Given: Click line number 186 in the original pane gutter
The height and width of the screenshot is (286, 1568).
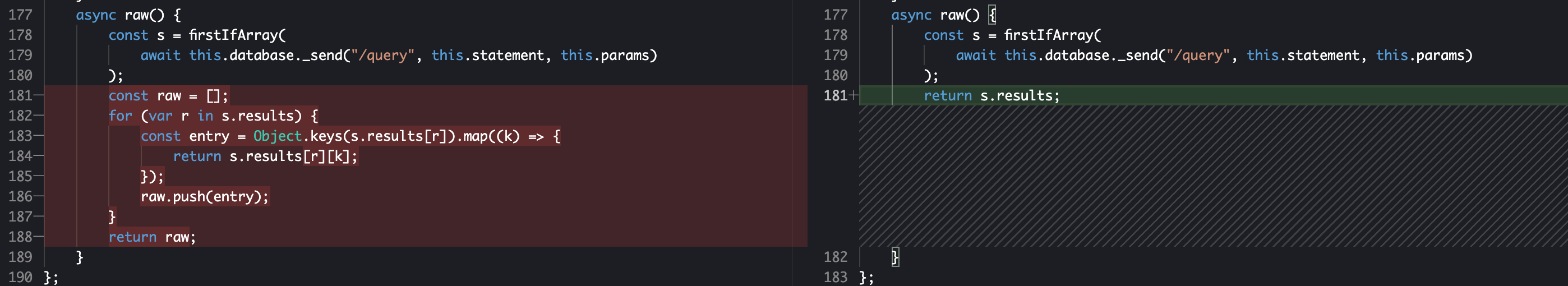Looking at the screenshot, I should click(x=20, y=196).
